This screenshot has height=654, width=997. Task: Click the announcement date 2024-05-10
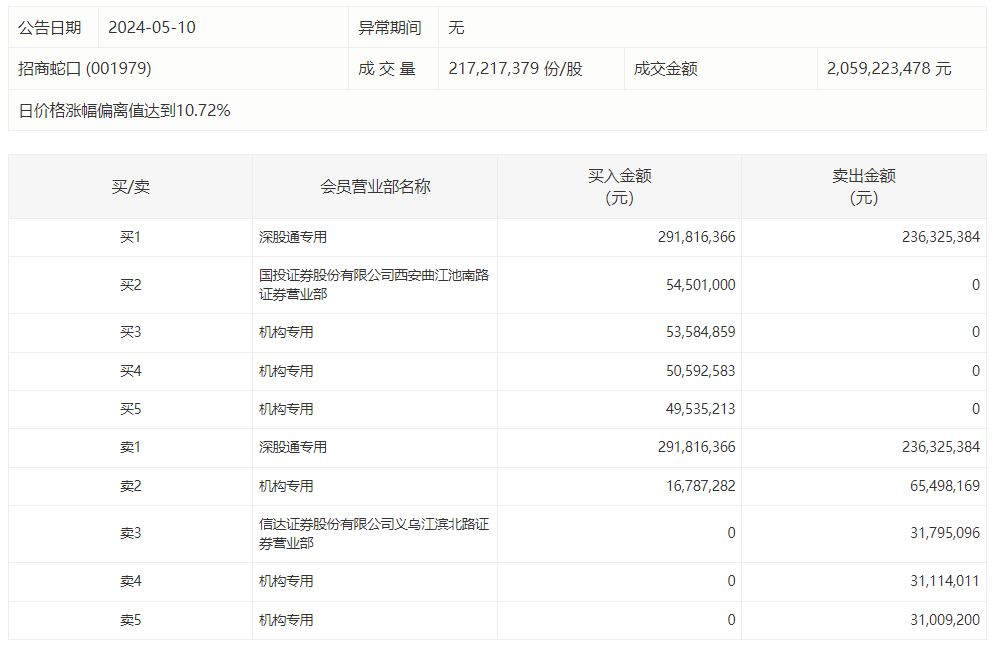(x=151, y=27)
